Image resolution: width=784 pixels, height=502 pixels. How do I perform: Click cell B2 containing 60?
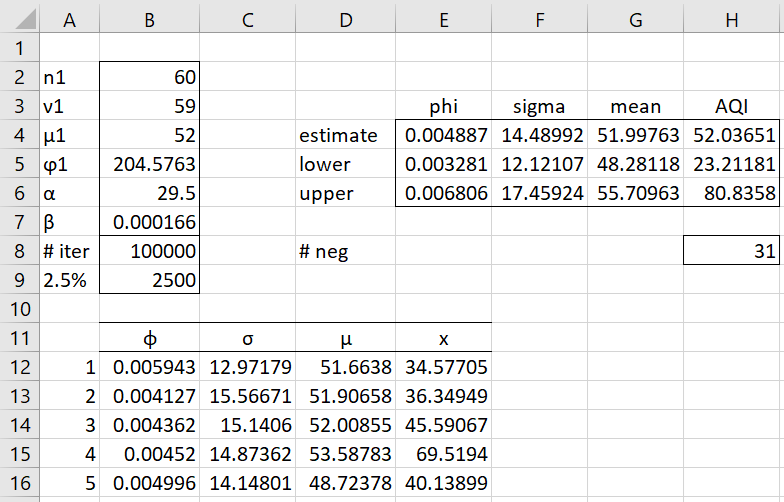point(150,76)
